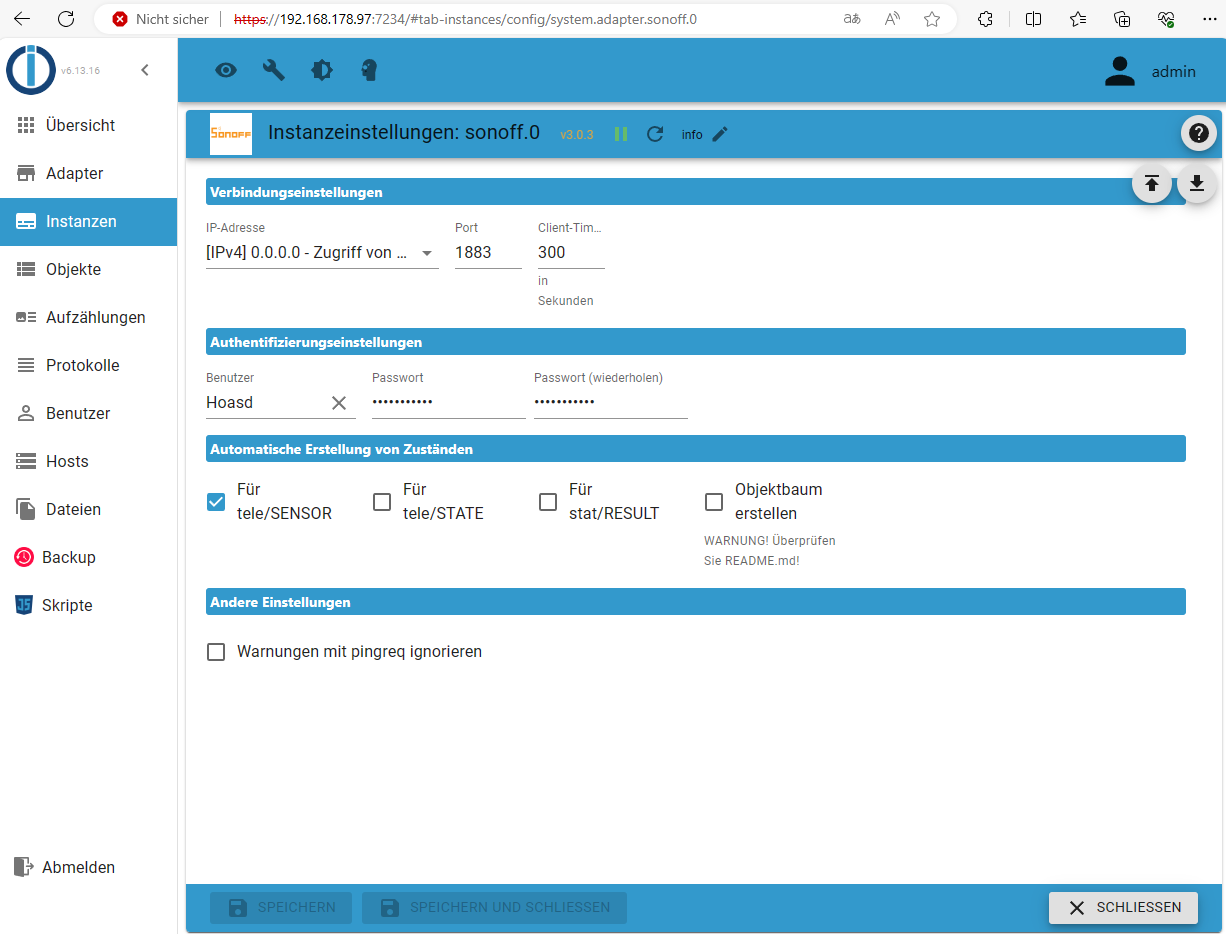Add page to browser favorites star
The width and height of the screenshot is (1226, 934).
932,19
